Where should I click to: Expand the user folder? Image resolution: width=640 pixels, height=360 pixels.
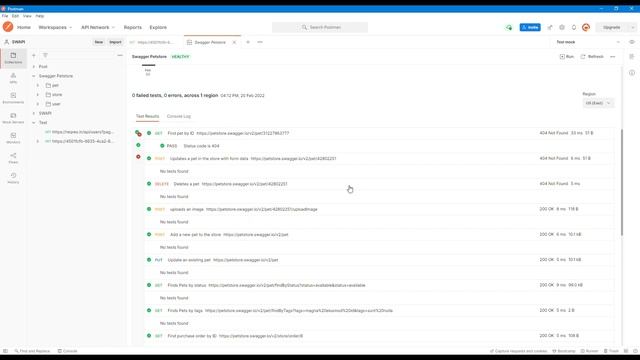[x=38, y=104]
